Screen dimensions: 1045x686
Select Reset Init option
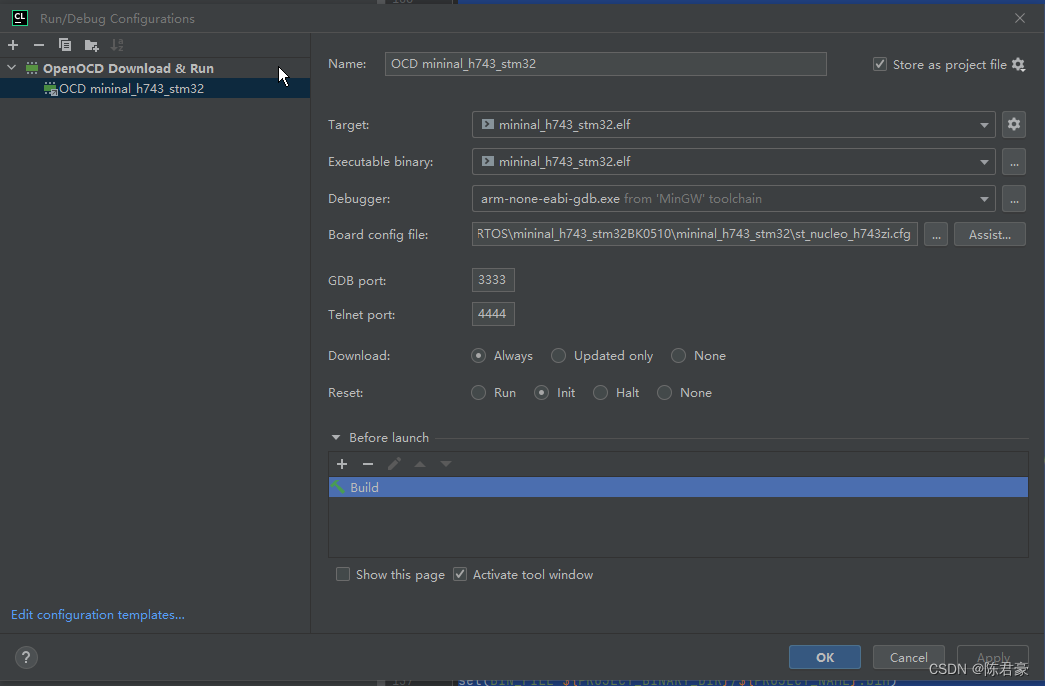542,393
